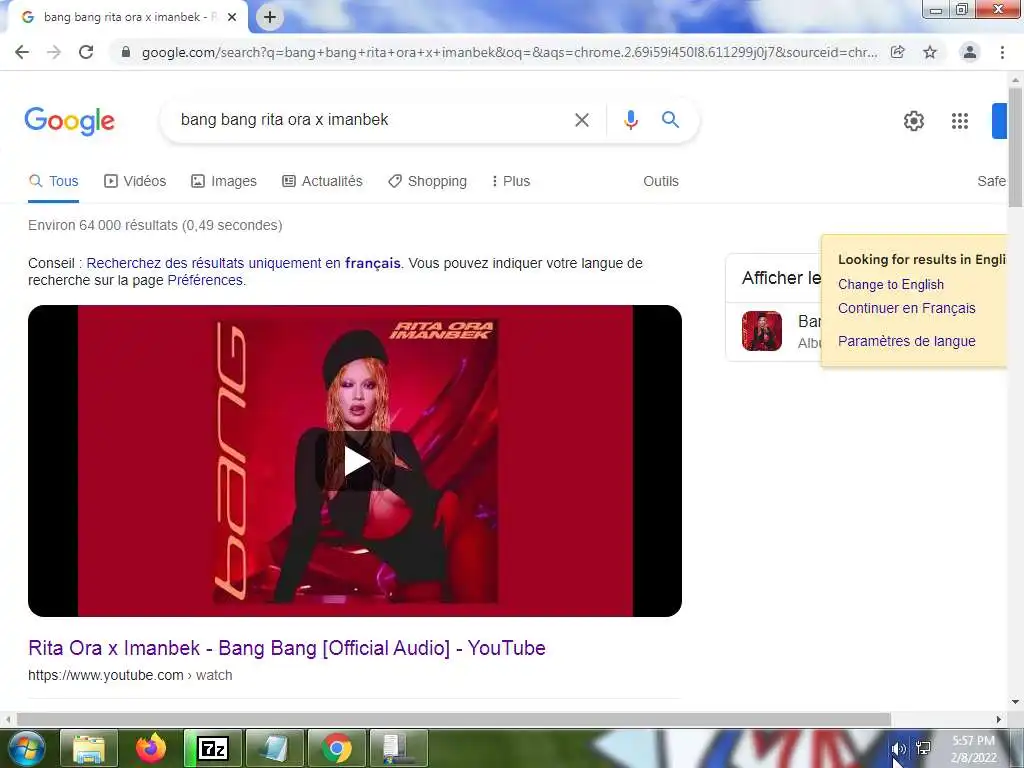Select the Tous results tab
1024x768 pixels.
(54, 182)
